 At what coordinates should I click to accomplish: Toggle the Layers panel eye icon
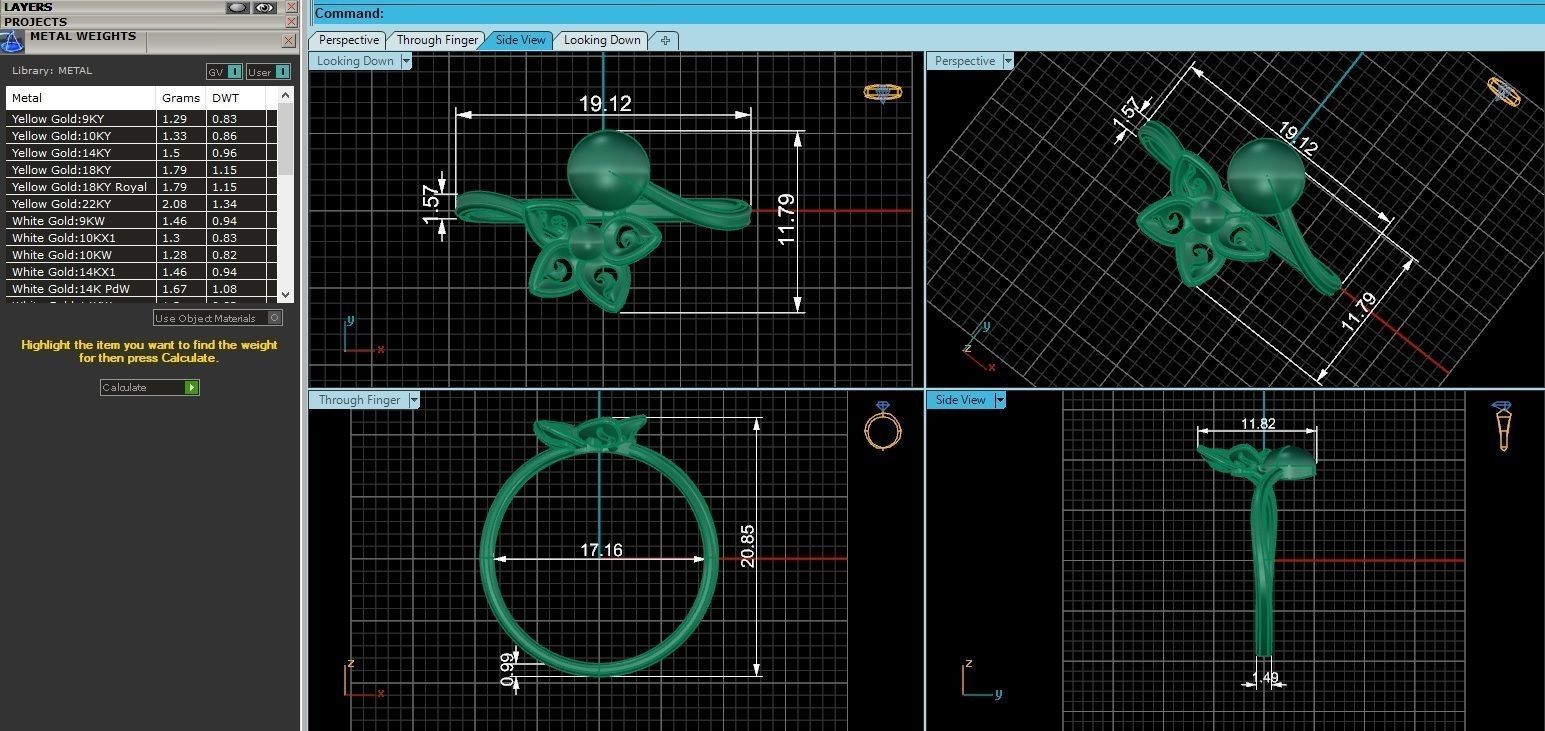tap(264, 7)
